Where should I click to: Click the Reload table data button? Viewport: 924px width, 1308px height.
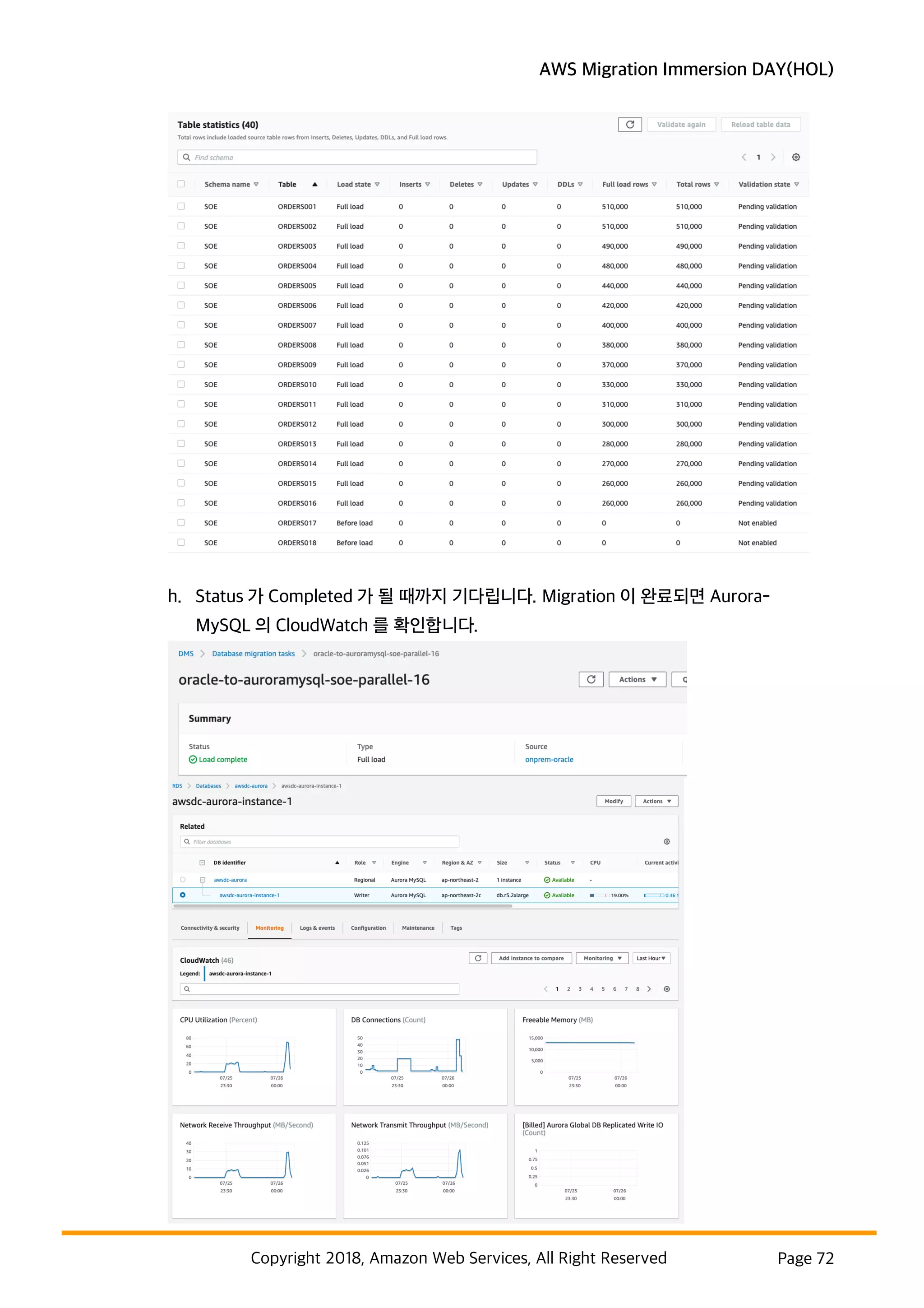761,125
